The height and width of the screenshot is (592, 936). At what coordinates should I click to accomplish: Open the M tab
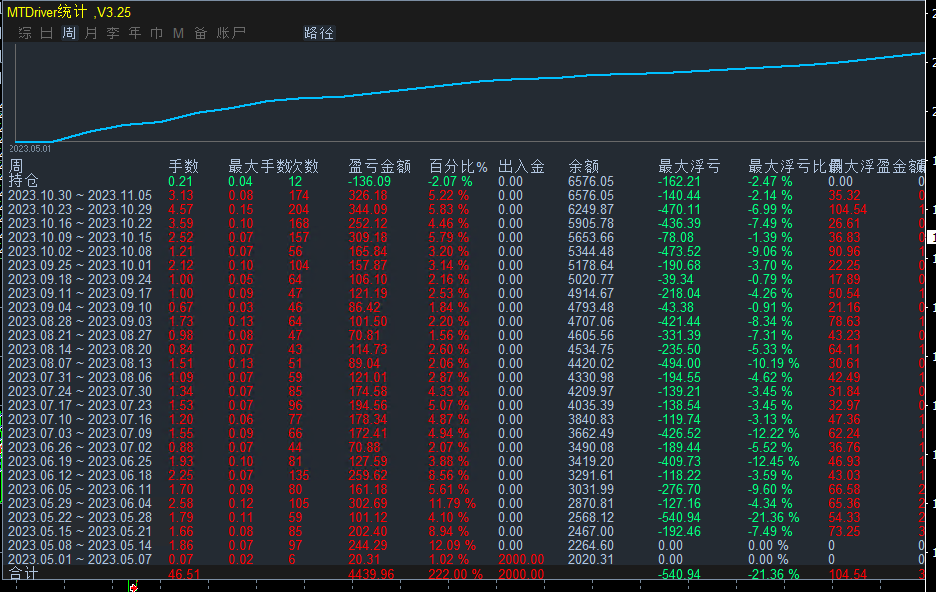click(179, 33)
